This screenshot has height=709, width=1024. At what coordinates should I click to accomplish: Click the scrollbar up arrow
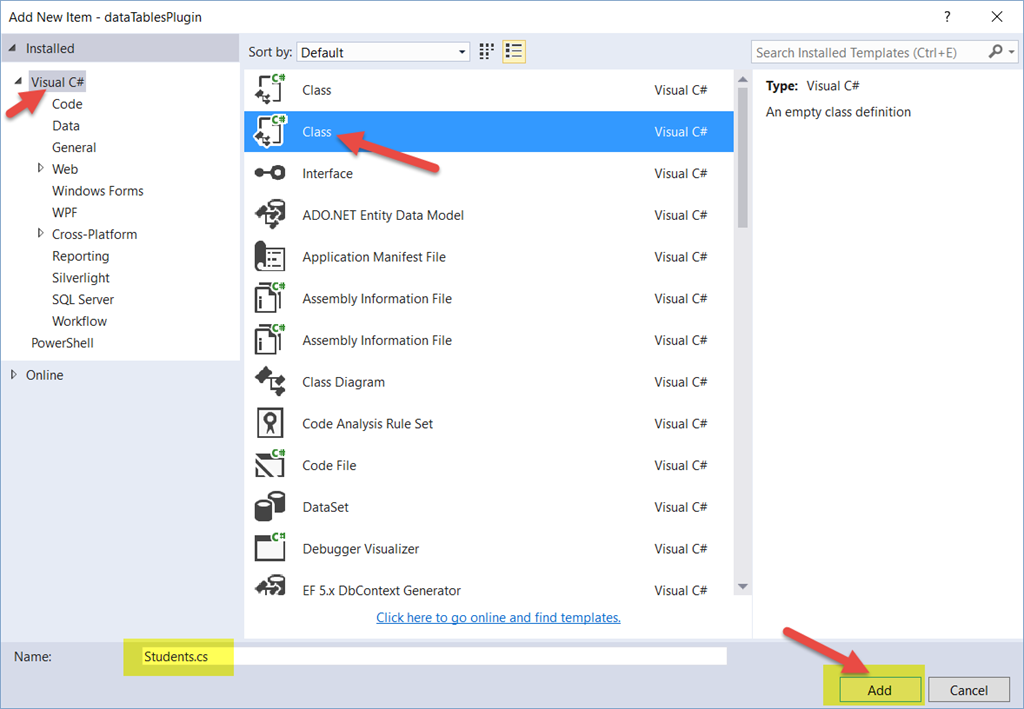[x=743, y=80]
